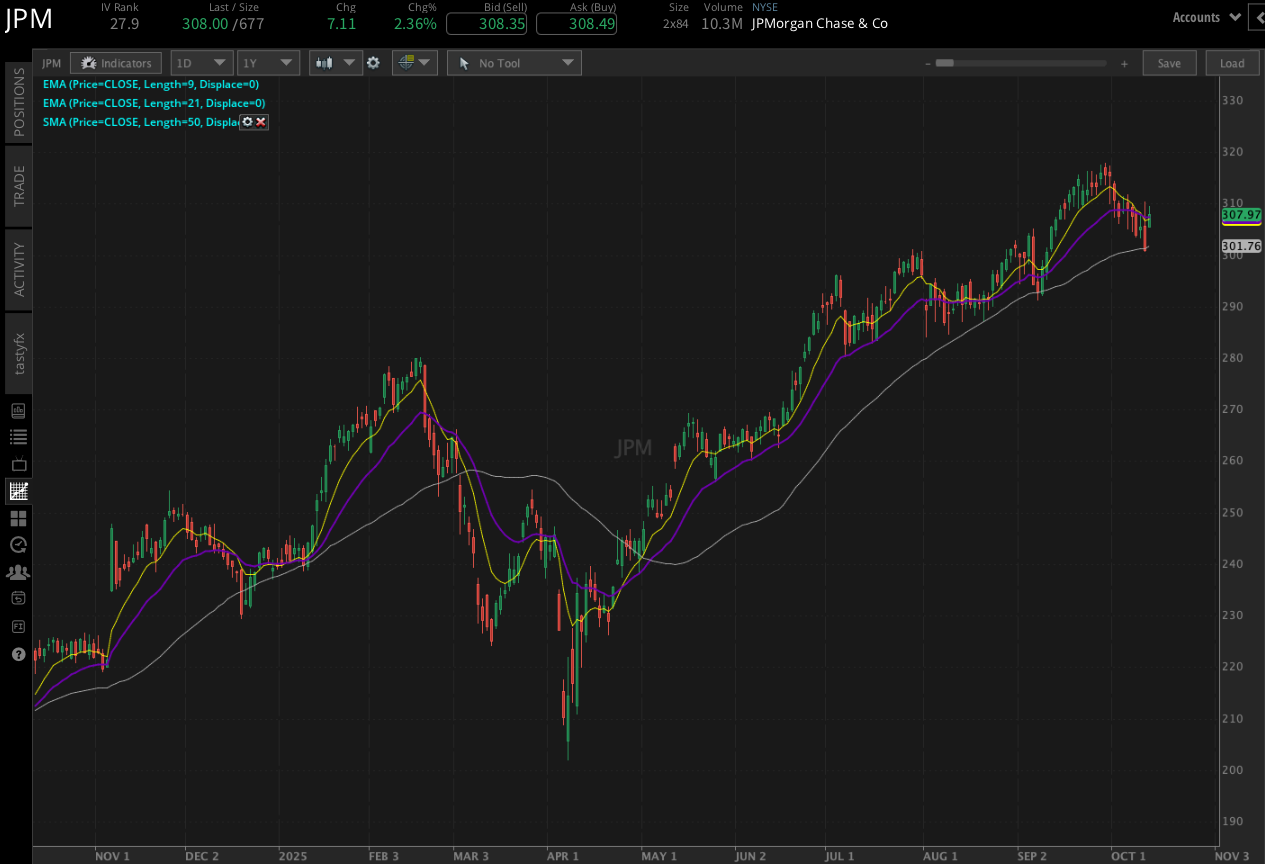
Task: Open the Indicators menu button
Action: 116,63
